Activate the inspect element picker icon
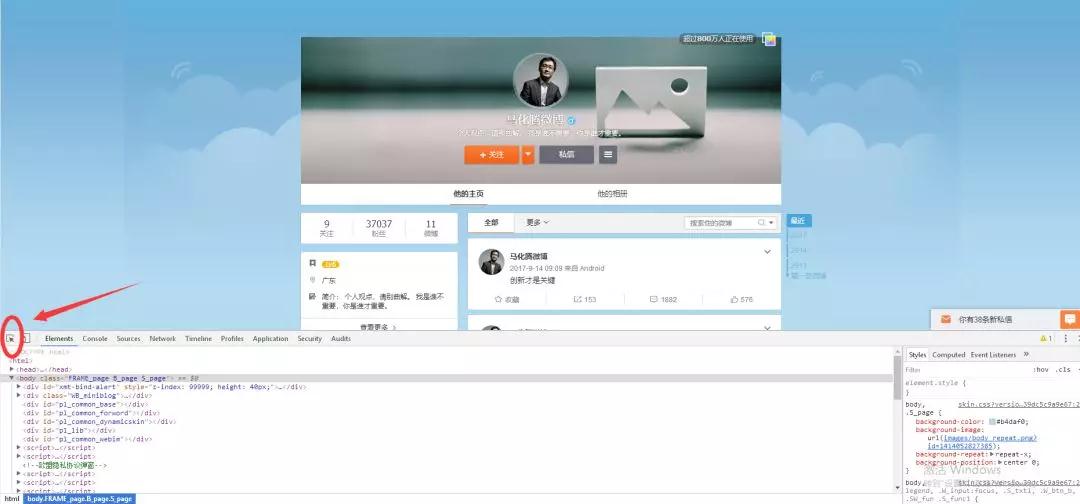Screen dimensions: 1080x504 pos(11,338)
